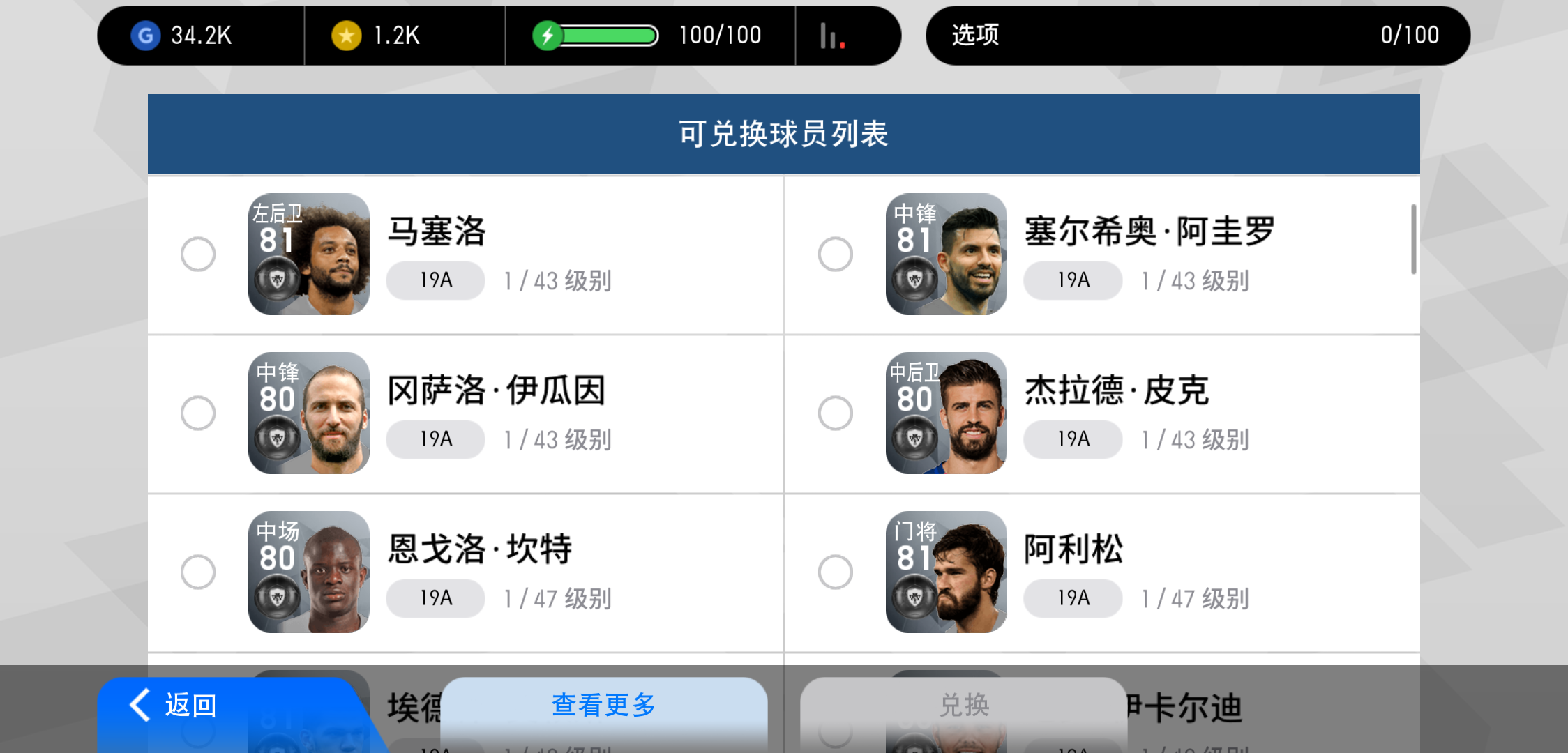Tap the blue G coin currency icon
The width and height of the screenshot is (1568, 753).
[146, 35]
